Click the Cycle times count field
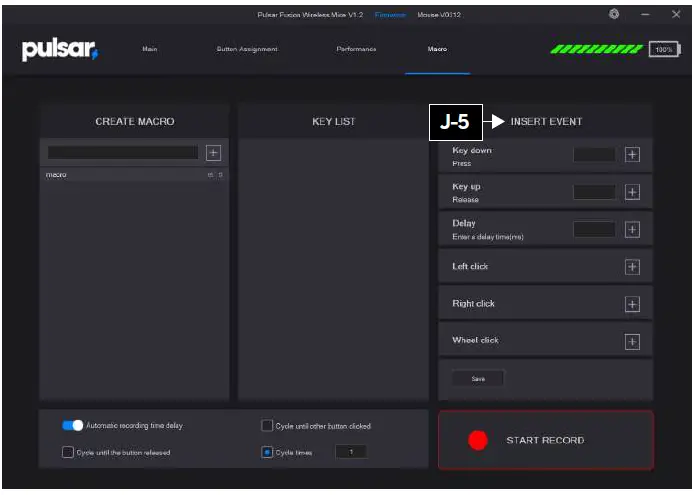Image resolution: width=698 pixels, height=495 pixels. coord(351,452)
